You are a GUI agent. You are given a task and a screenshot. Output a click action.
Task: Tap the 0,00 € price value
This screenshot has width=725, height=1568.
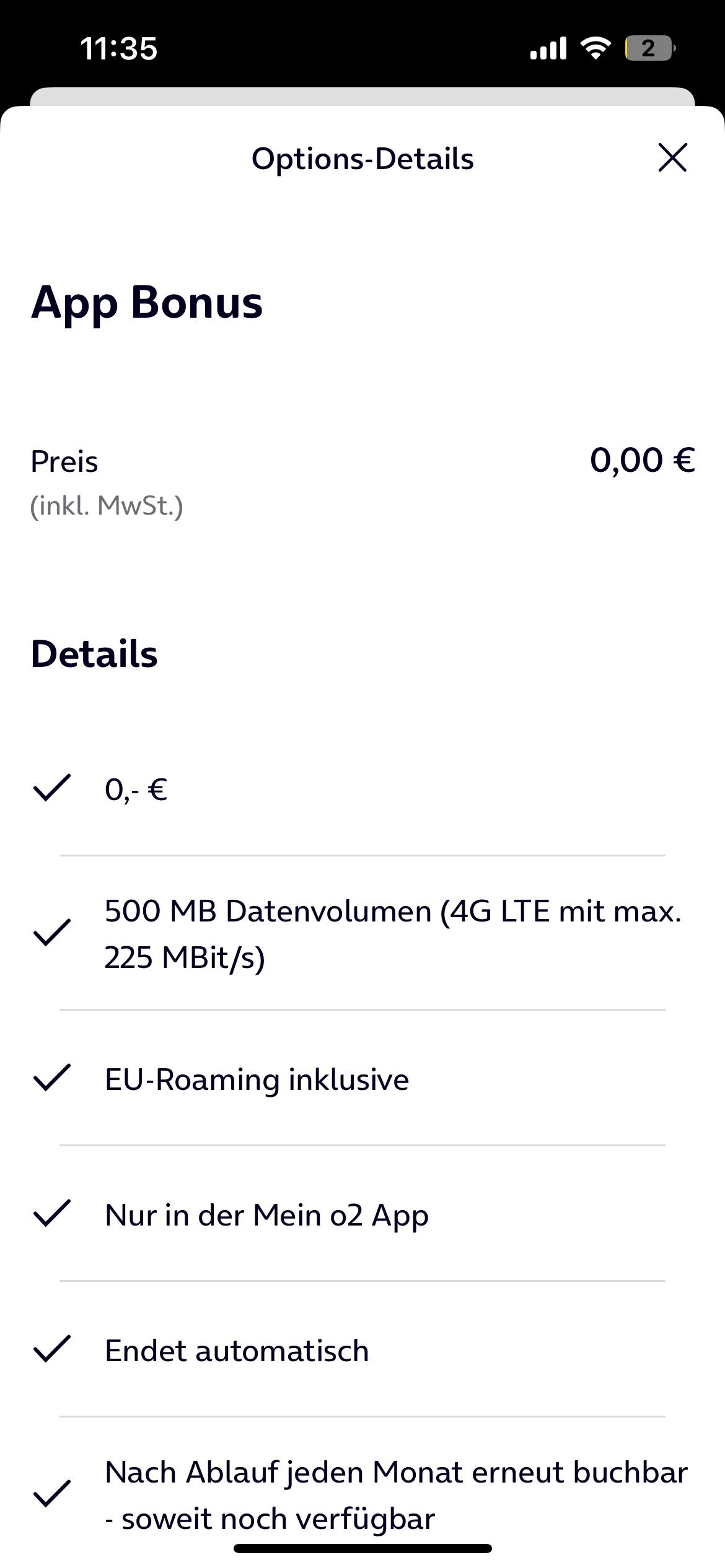642,460
